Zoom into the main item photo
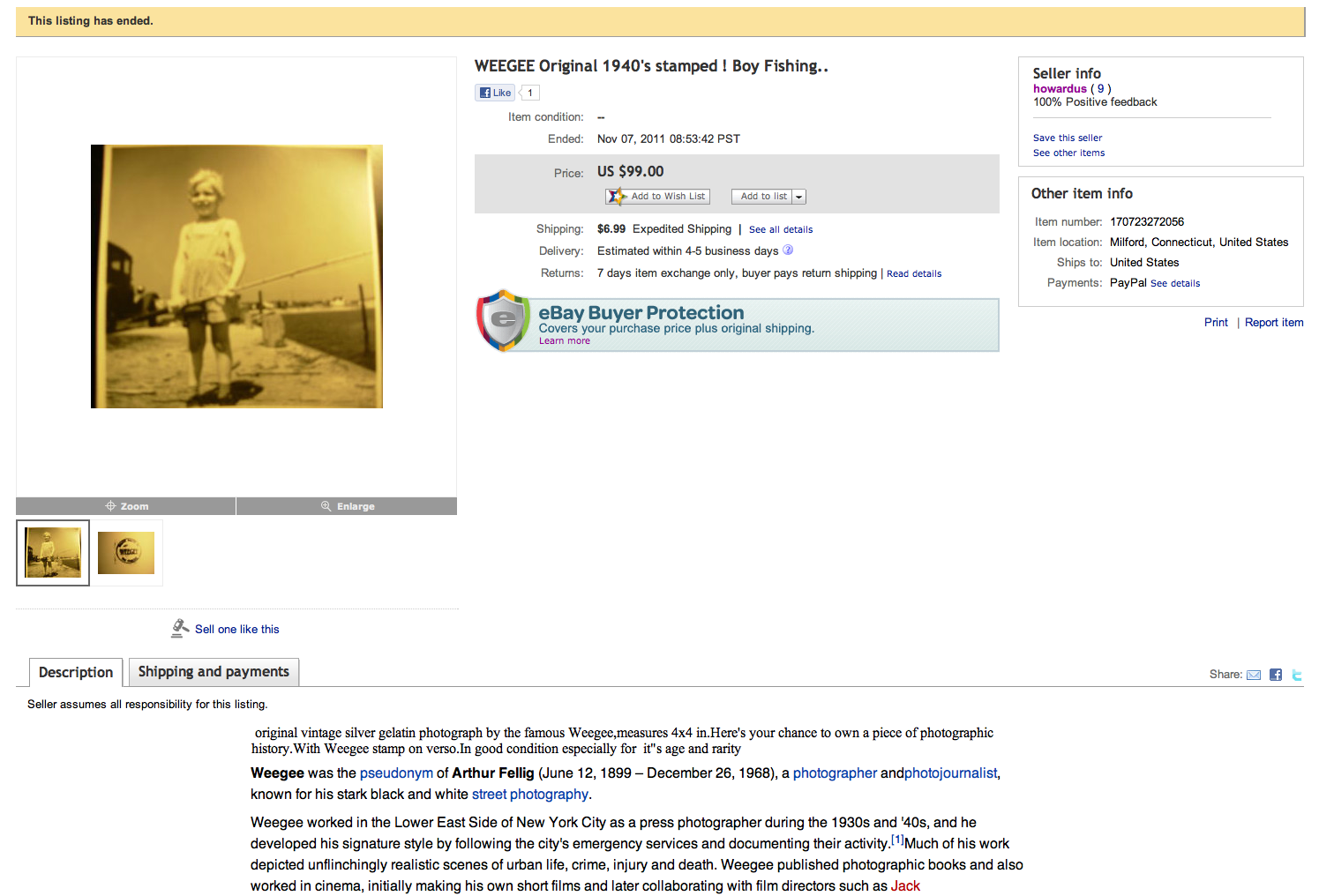 click(x=126, y=506)
